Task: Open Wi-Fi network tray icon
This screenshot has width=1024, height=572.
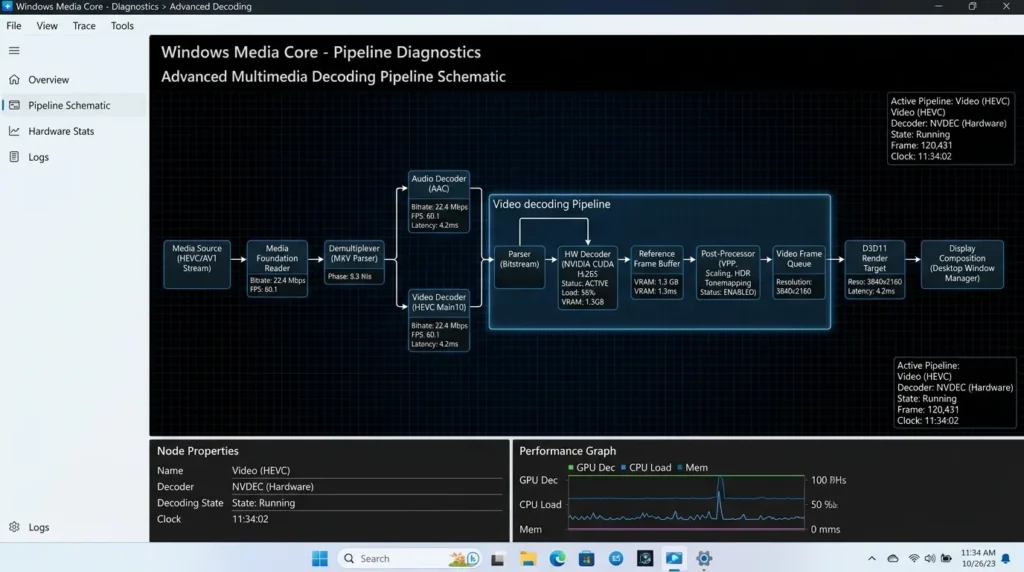Action: pos(914,558)
